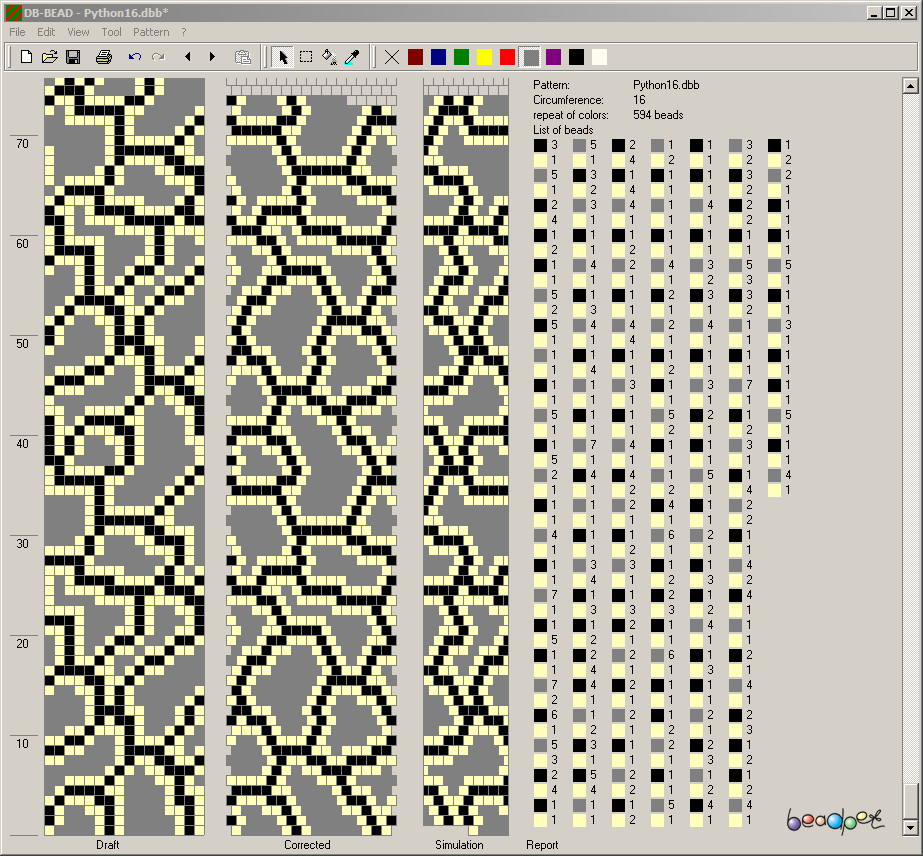
Task: Save the pattern with the floppy icon
Action: 72,57
